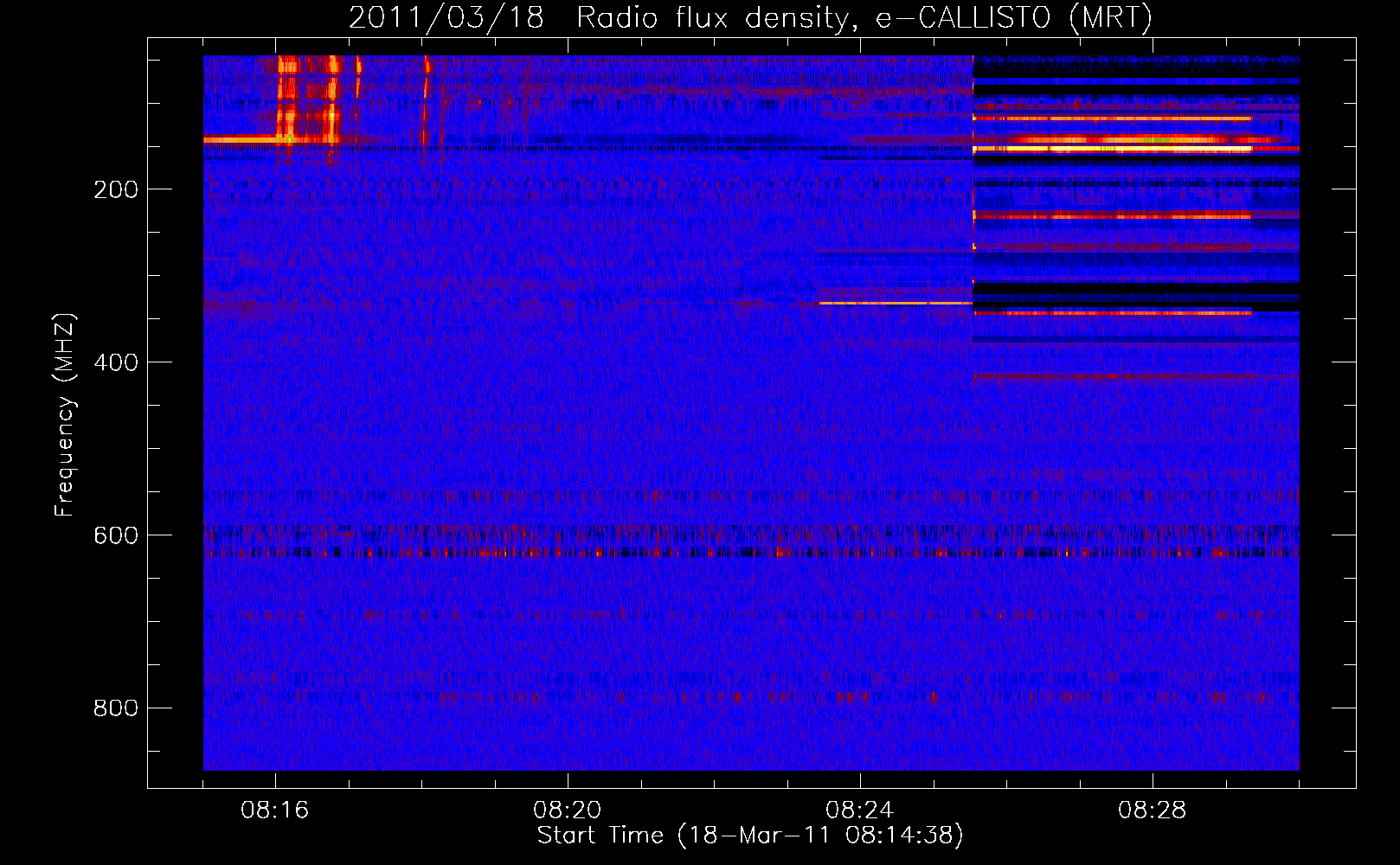Click the 400 frequency tick label
This screenshot has width=1400, height=865.
coord(116,362)
